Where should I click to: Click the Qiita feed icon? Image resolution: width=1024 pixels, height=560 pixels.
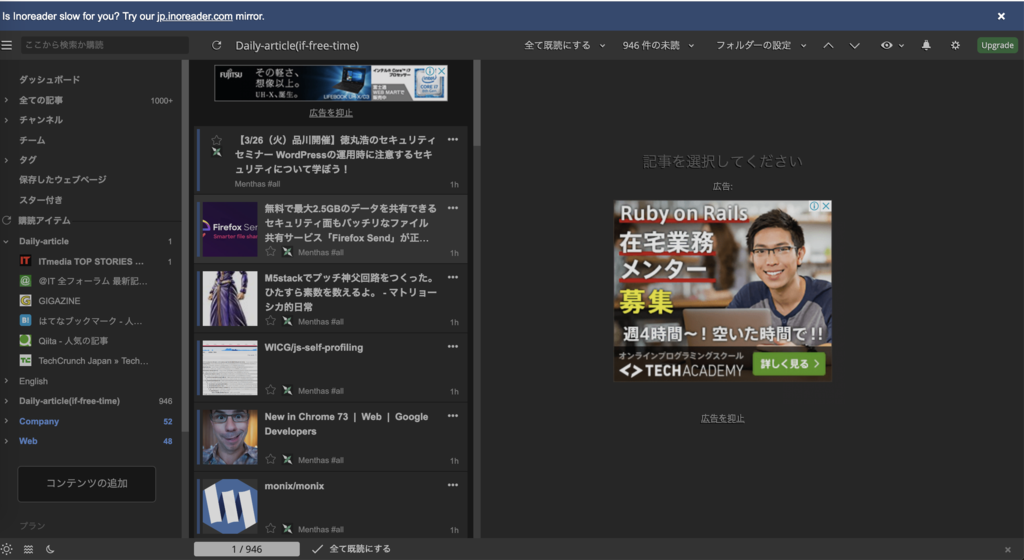25,341
